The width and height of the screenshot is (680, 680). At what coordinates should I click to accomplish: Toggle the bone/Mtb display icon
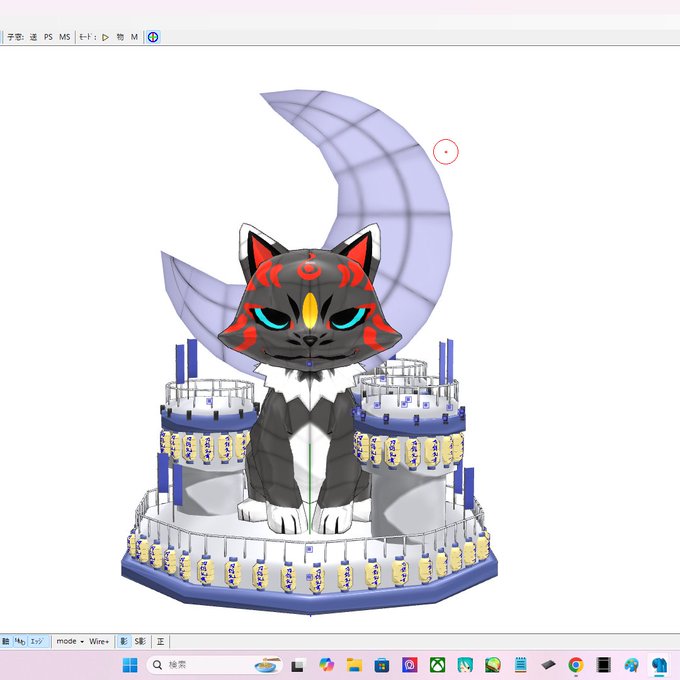20,641
